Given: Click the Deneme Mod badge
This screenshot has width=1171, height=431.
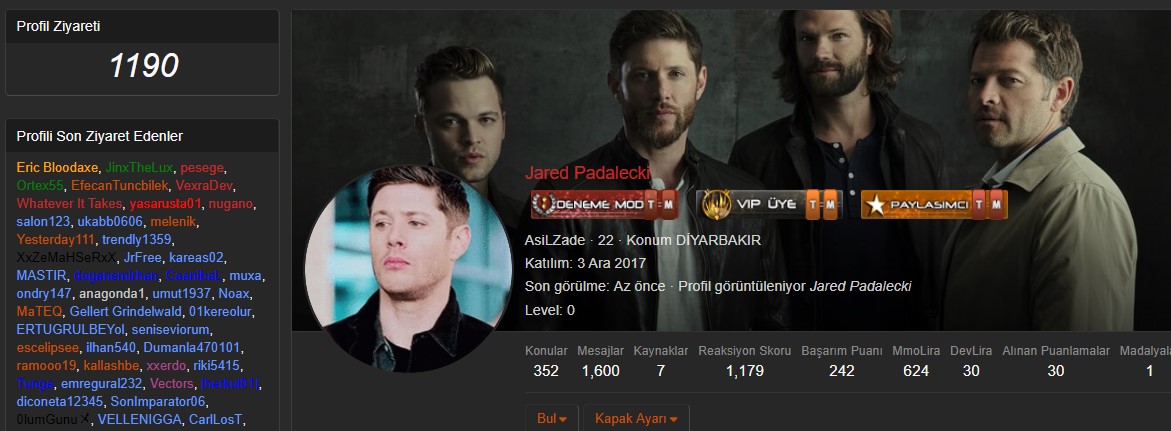Looking at the screenshot, I should [604, 205].
